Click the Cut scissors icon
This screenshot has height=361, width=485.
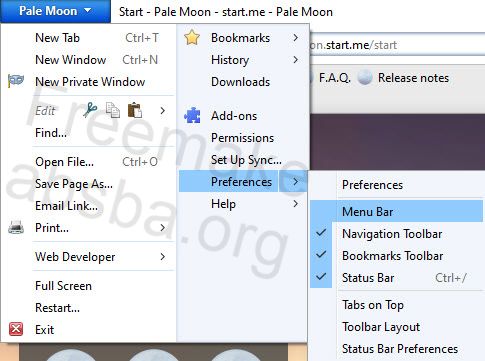pos(90,110)
